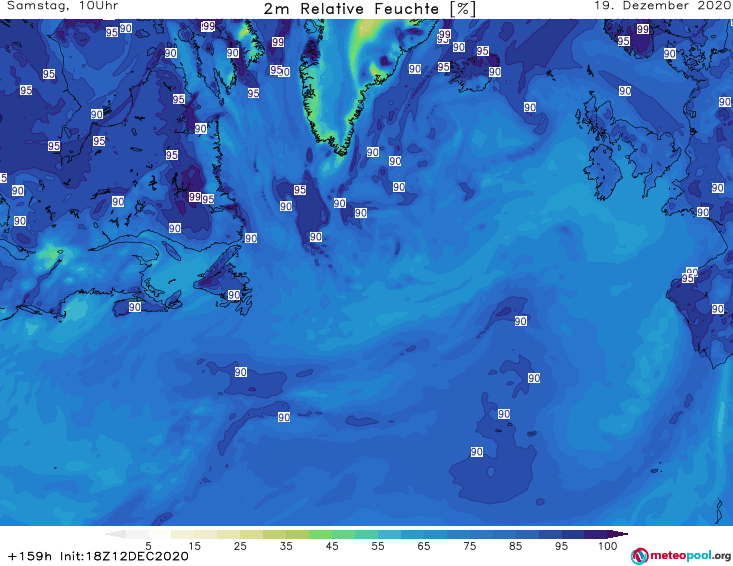Click the 99 contour label over Scandinavia

643,29
